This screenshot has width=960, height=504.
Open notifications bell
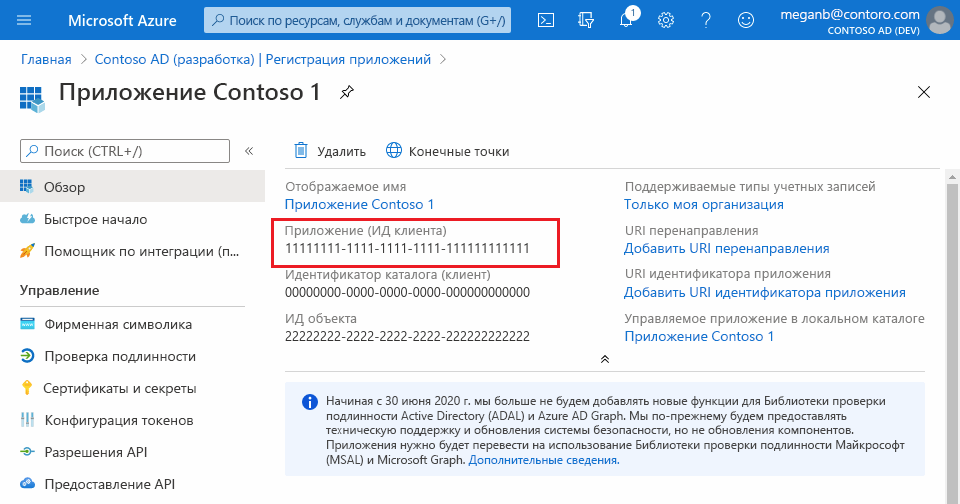(x=626, y=20)
